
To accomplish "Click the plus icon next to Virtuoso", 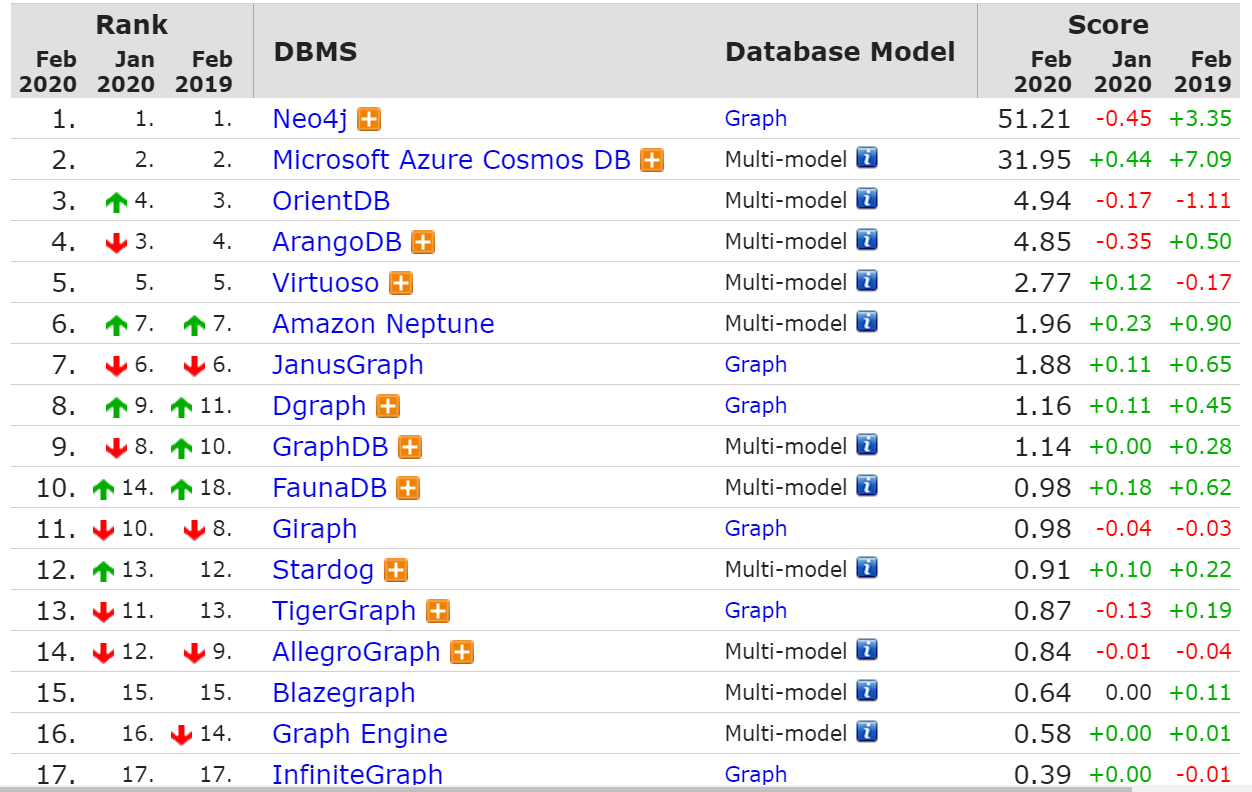I will (x=401, y=283).
